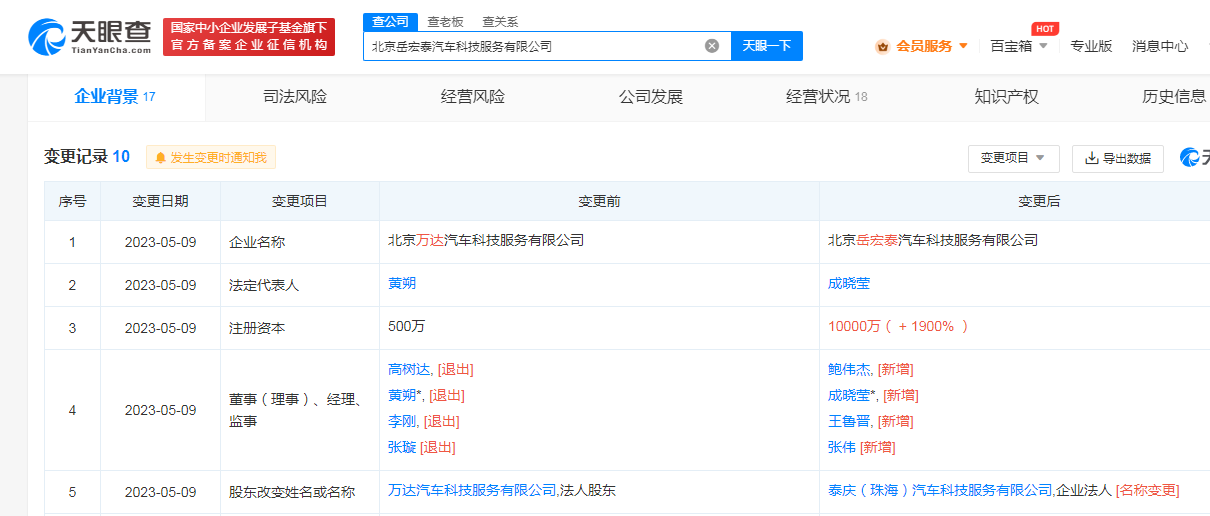Select the 查公司 search tab

point(389,21)
